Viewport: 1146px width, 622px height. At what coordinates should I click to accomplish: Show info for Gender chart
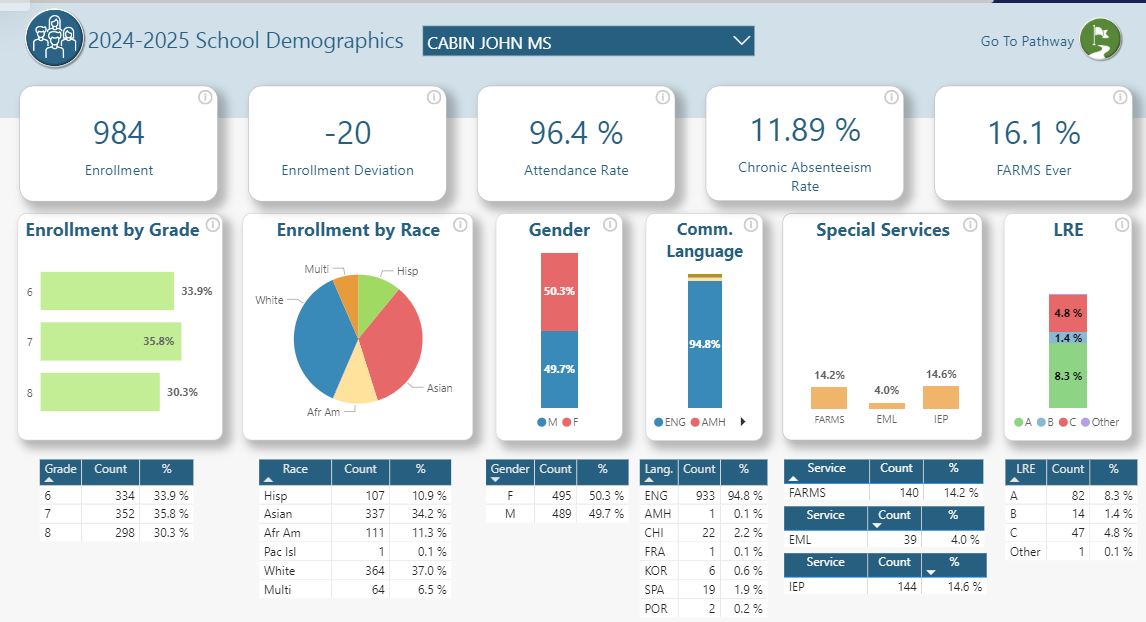(610, 224)
